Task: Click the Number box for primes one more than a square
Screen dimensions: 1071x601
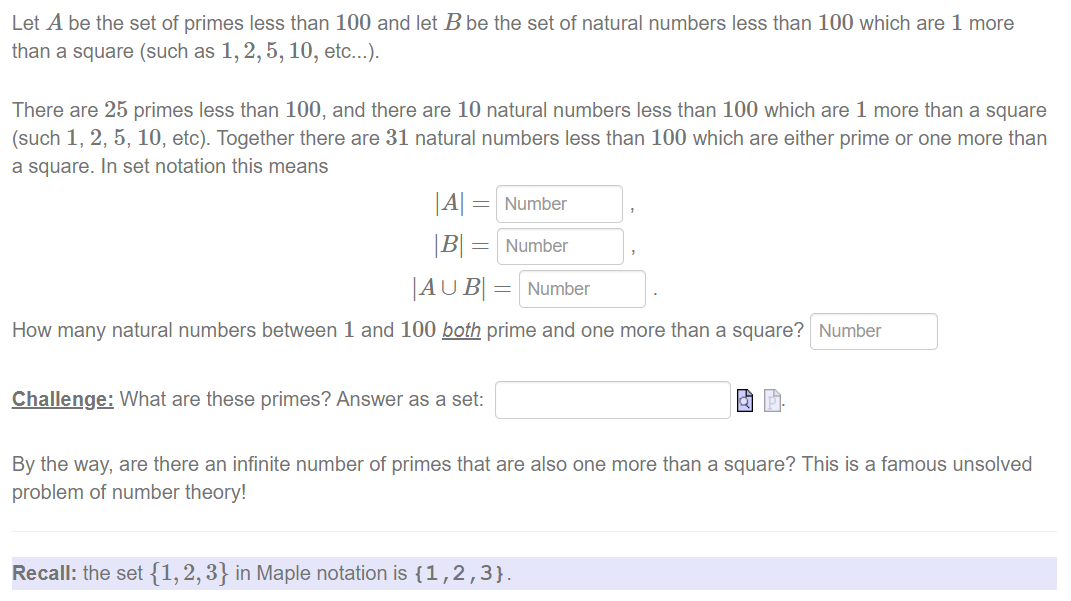Action: [873, 331]
